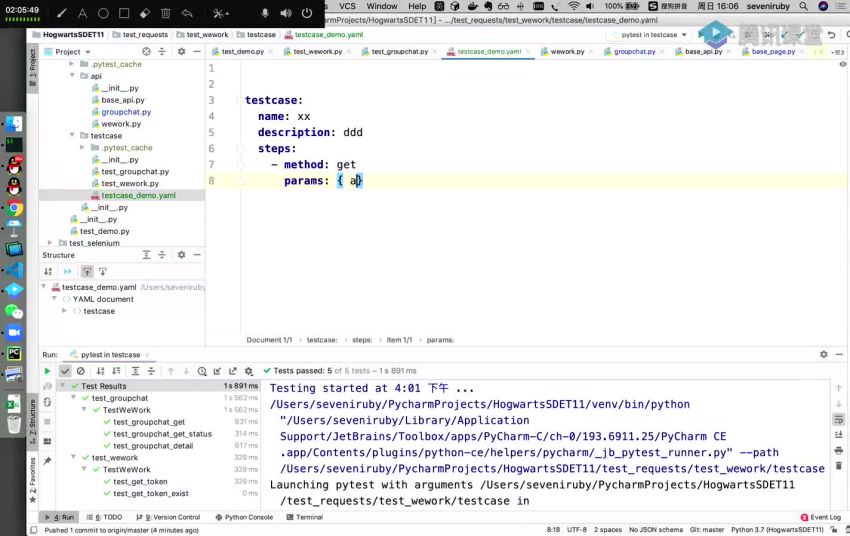Click the undo arrow in recording overlay
The height and width of the screenshot is (536, 850).
click(187, 13)
